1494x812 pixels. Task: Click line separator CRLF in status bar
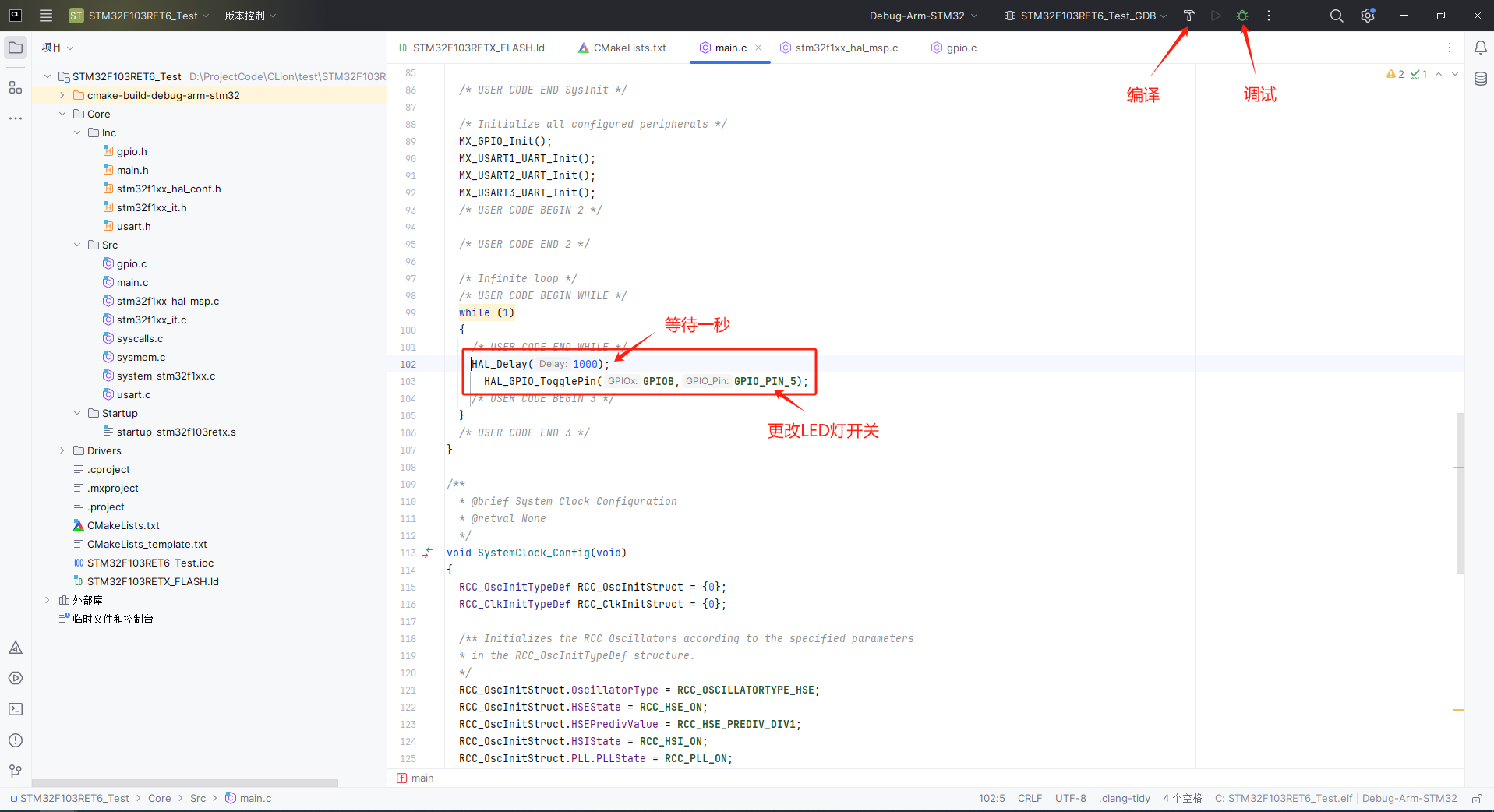(x=1030, y=798)
